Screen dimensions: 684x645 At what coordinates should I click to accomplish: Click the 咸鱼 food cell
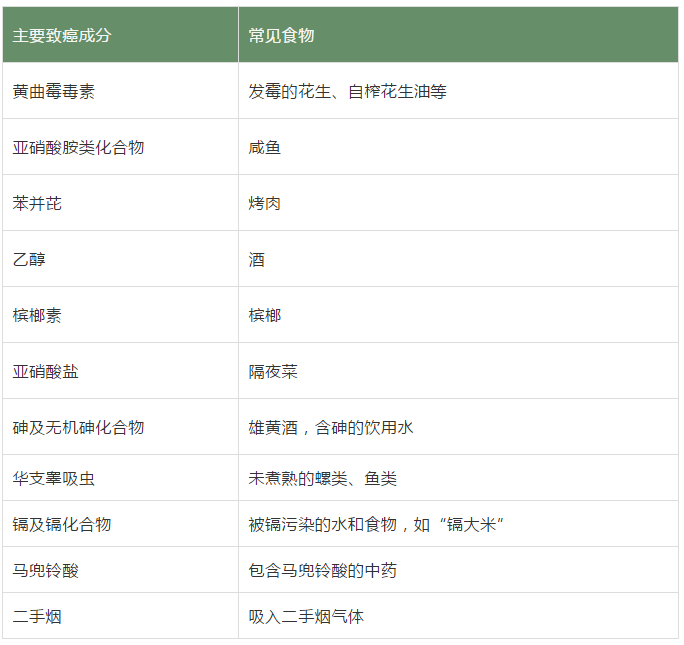pyautogui.click(x=265, y=147)
